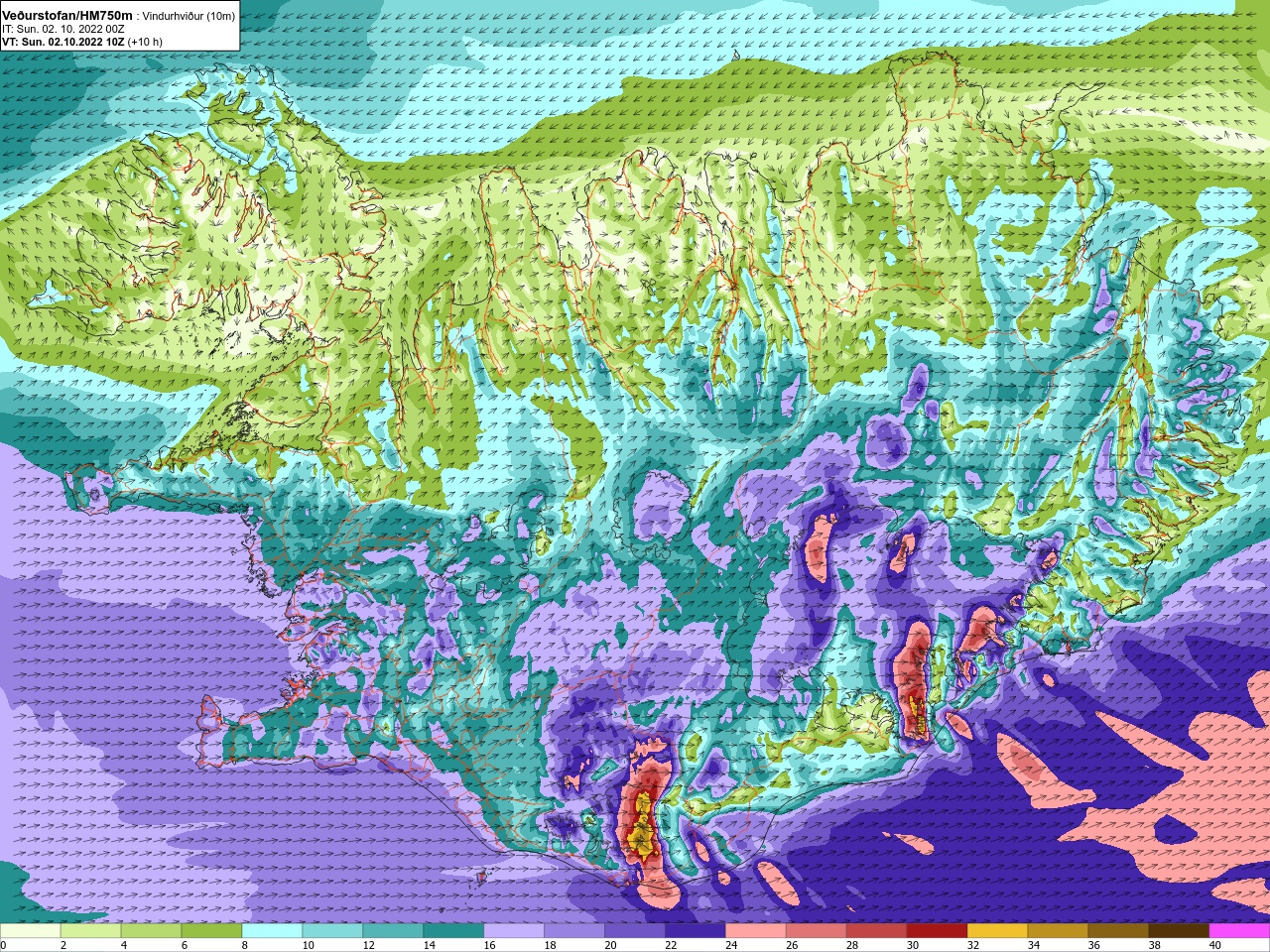Click the pale cyan 8–10 legend swatch
Screen dimensions: 1270x952
pos(273,931)
